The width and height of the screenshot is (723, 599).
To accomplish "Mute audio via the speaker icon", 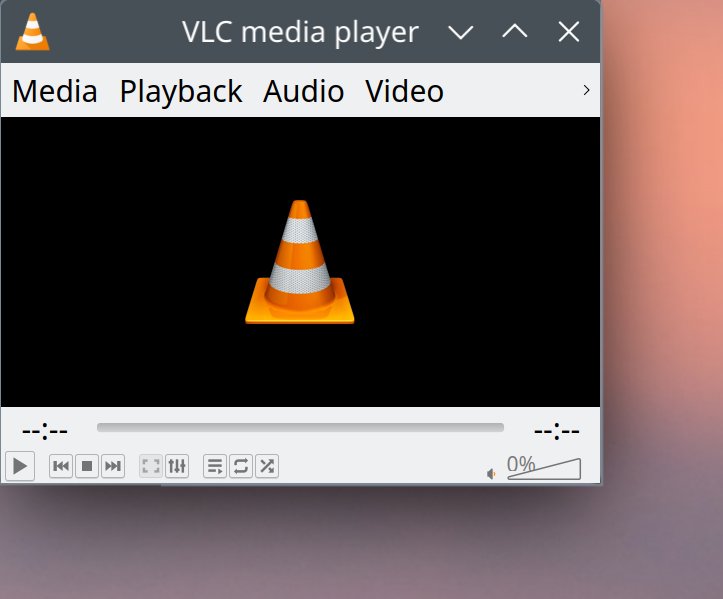I will click(x=491, y=473).
